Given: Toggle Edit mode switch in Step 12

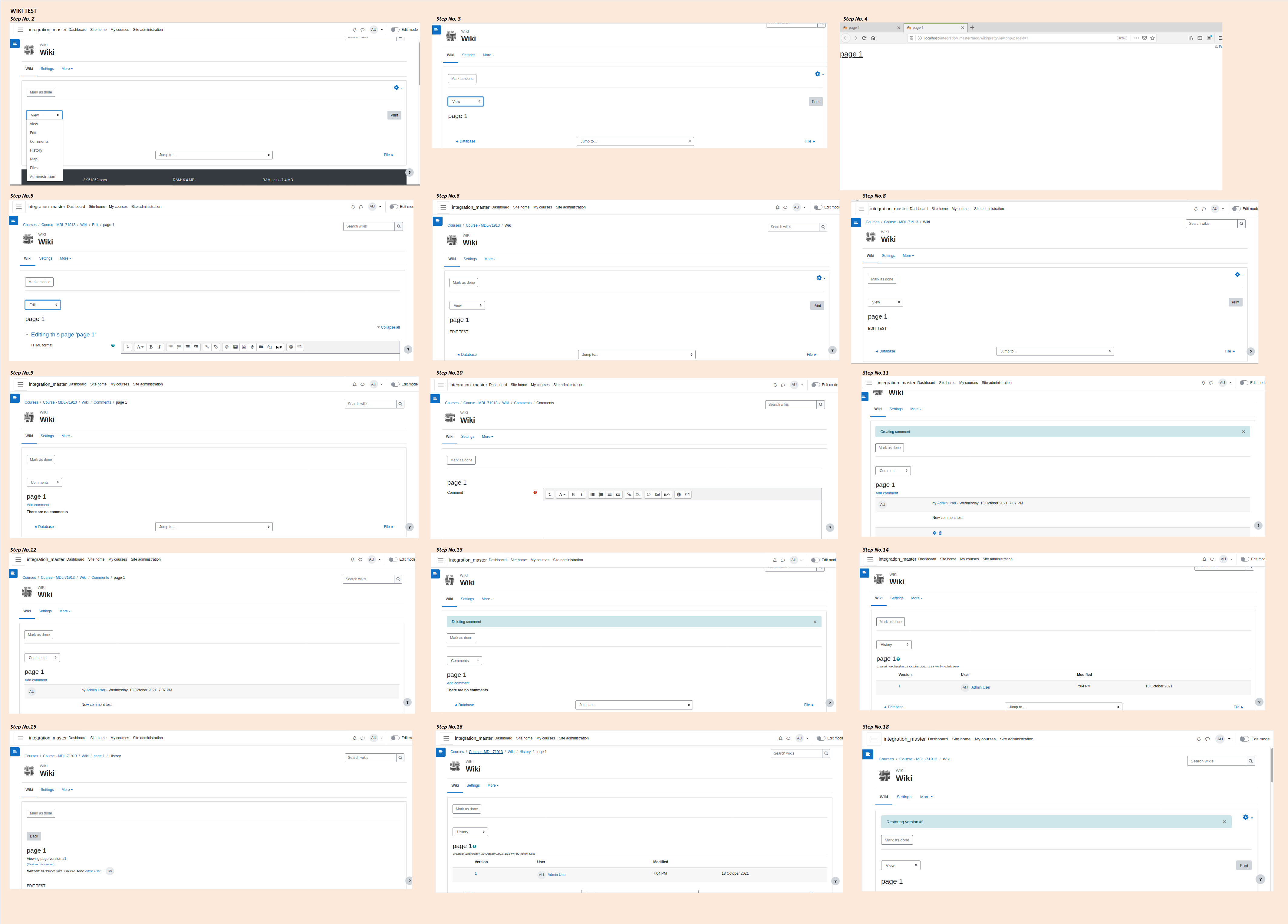Looking at the screenshot, I should pyautogui.click(x=392, y=559).
